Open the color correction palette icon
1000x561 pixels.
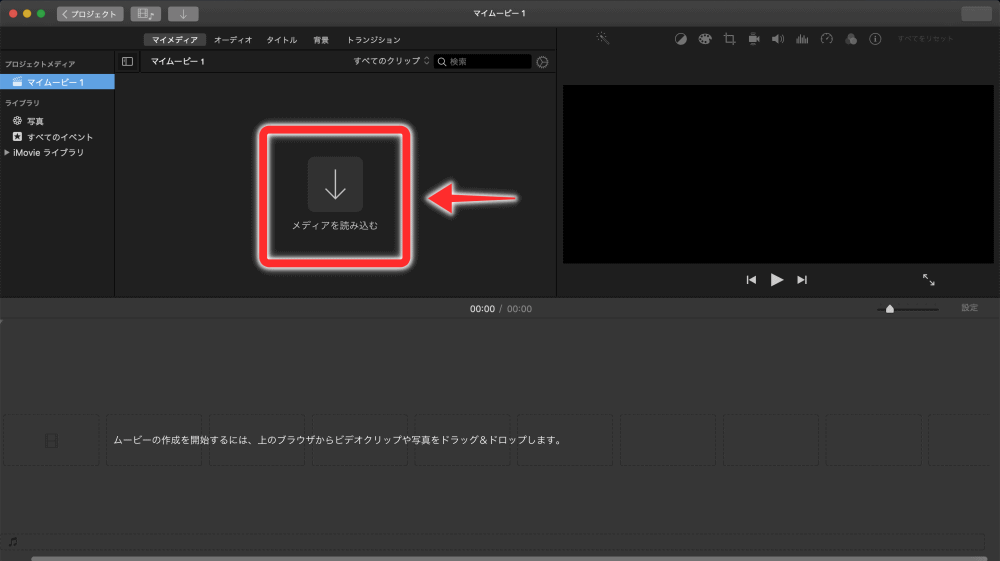click(705, 39)
